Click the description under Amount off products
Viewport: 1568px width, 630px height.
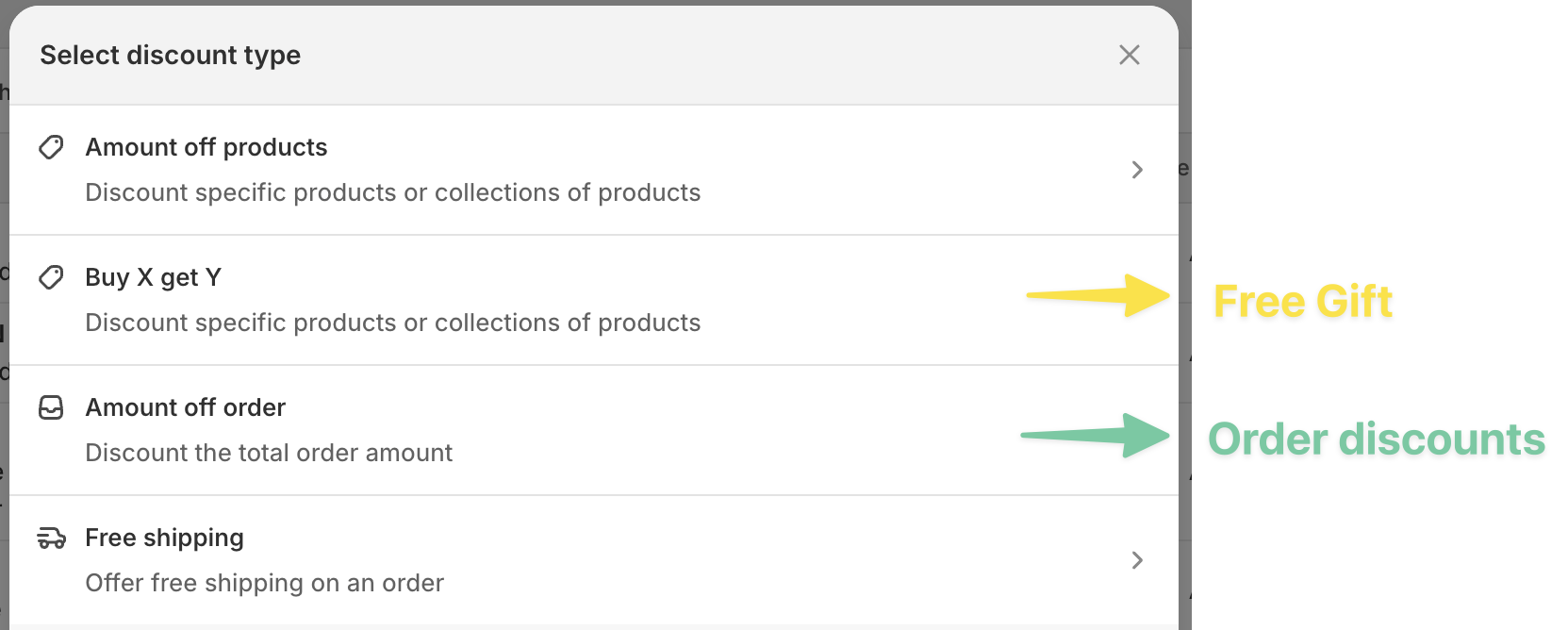[x=392, y=192]
